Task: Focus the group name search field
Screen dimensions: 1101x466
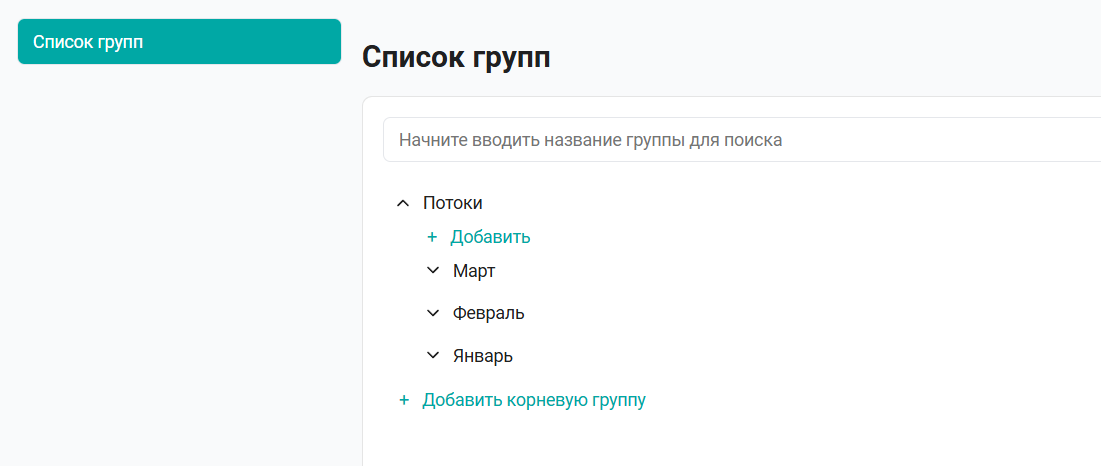Action: point(741,140)
